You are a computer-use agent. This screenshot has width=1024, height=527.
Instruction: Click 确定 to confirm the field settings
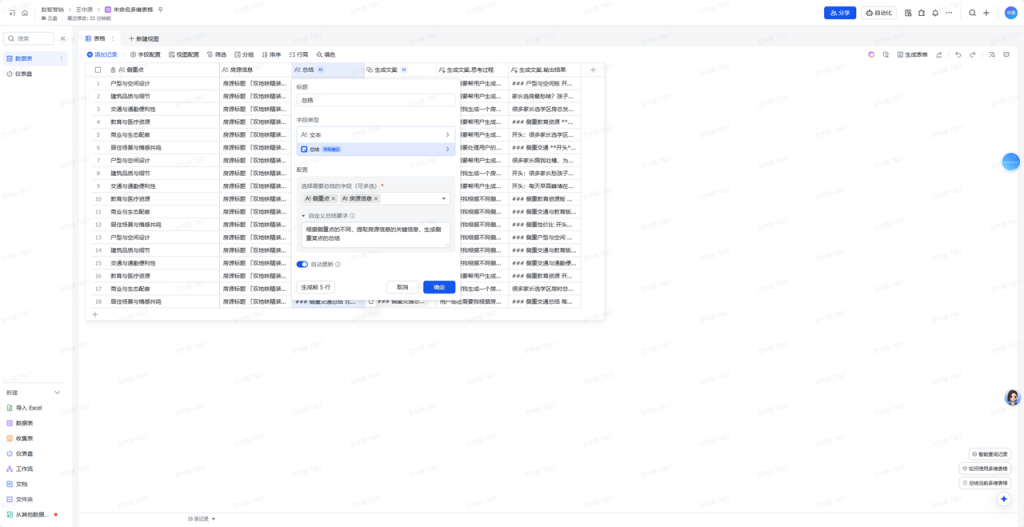coord(439,287)
